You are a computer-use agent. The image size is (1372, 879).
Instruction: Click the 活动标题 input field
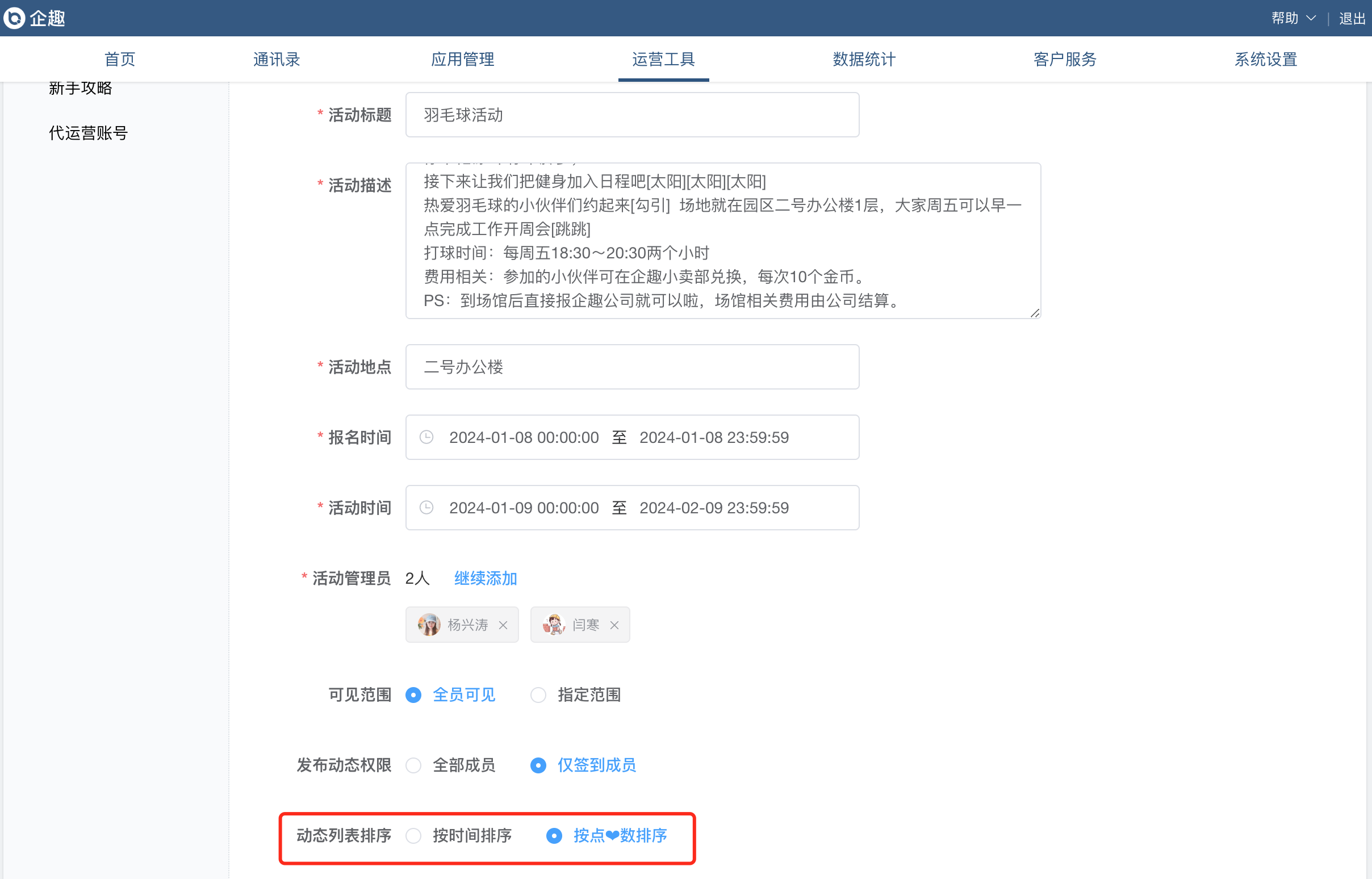coord(632,115)
